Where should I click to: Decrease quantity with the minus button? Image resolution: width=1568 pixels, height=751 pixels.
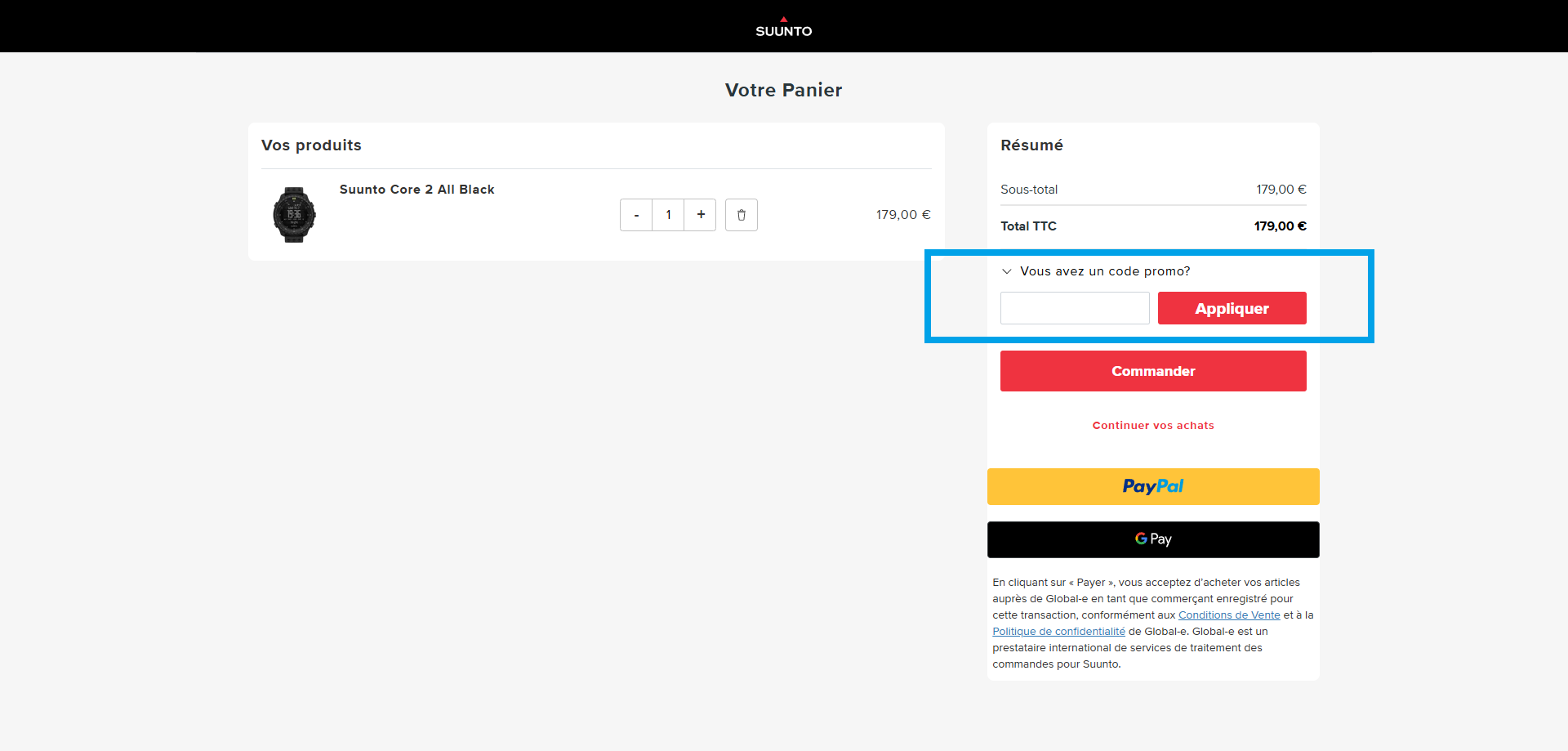pos(636,215)
